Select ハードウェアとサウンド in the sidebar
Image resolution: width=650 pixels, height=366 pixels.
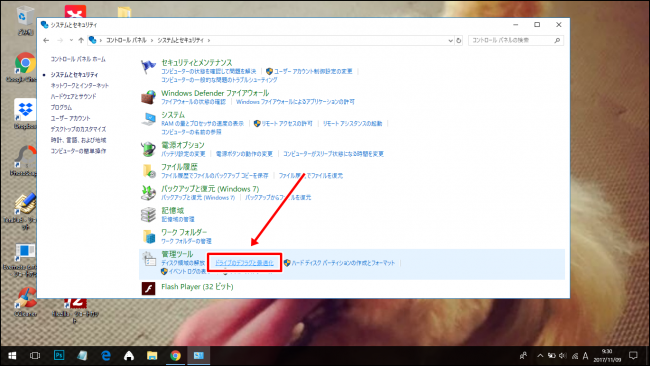(x=73, y=96)
